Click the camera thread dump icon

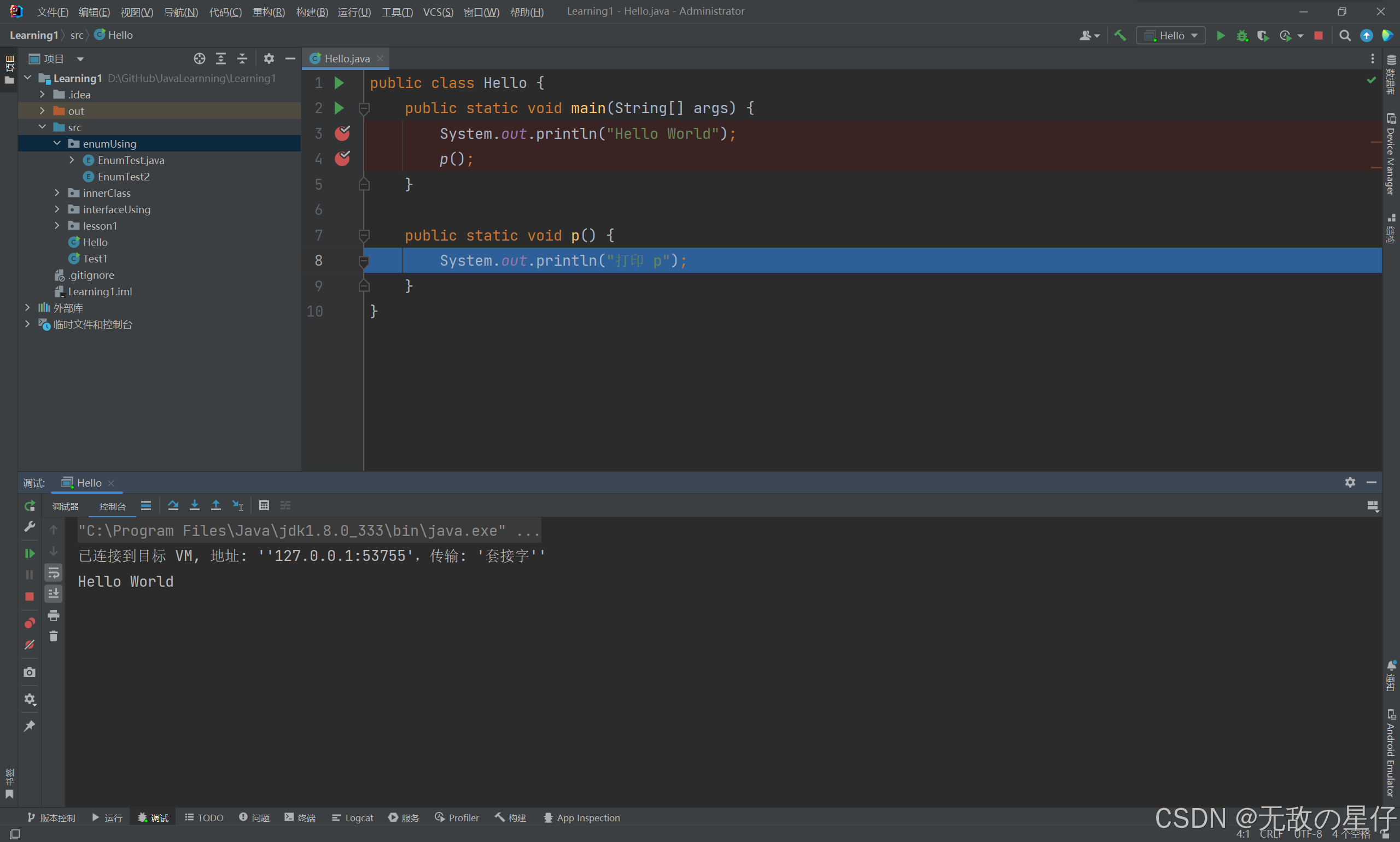point(30,673)
